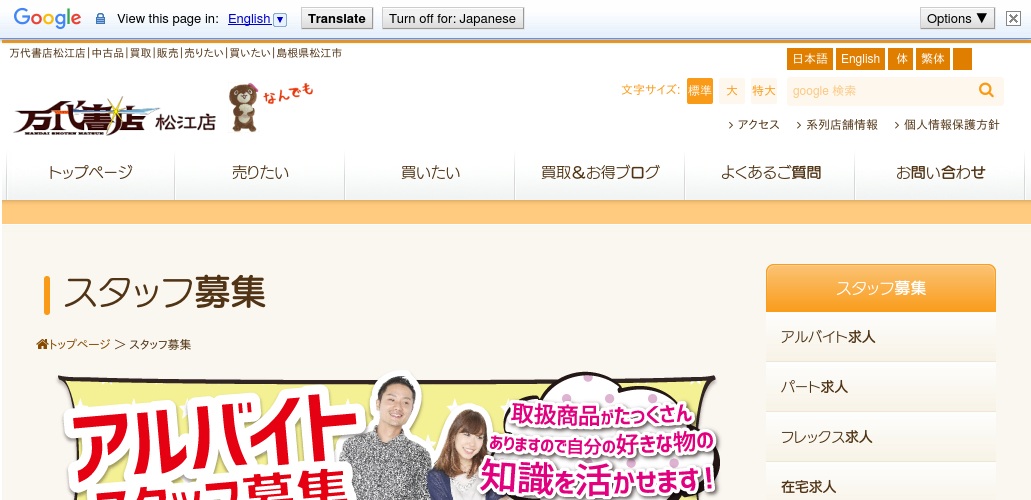The image size is (1031, 500).
Task: Set text size to 特大
Action: point(764,91)
